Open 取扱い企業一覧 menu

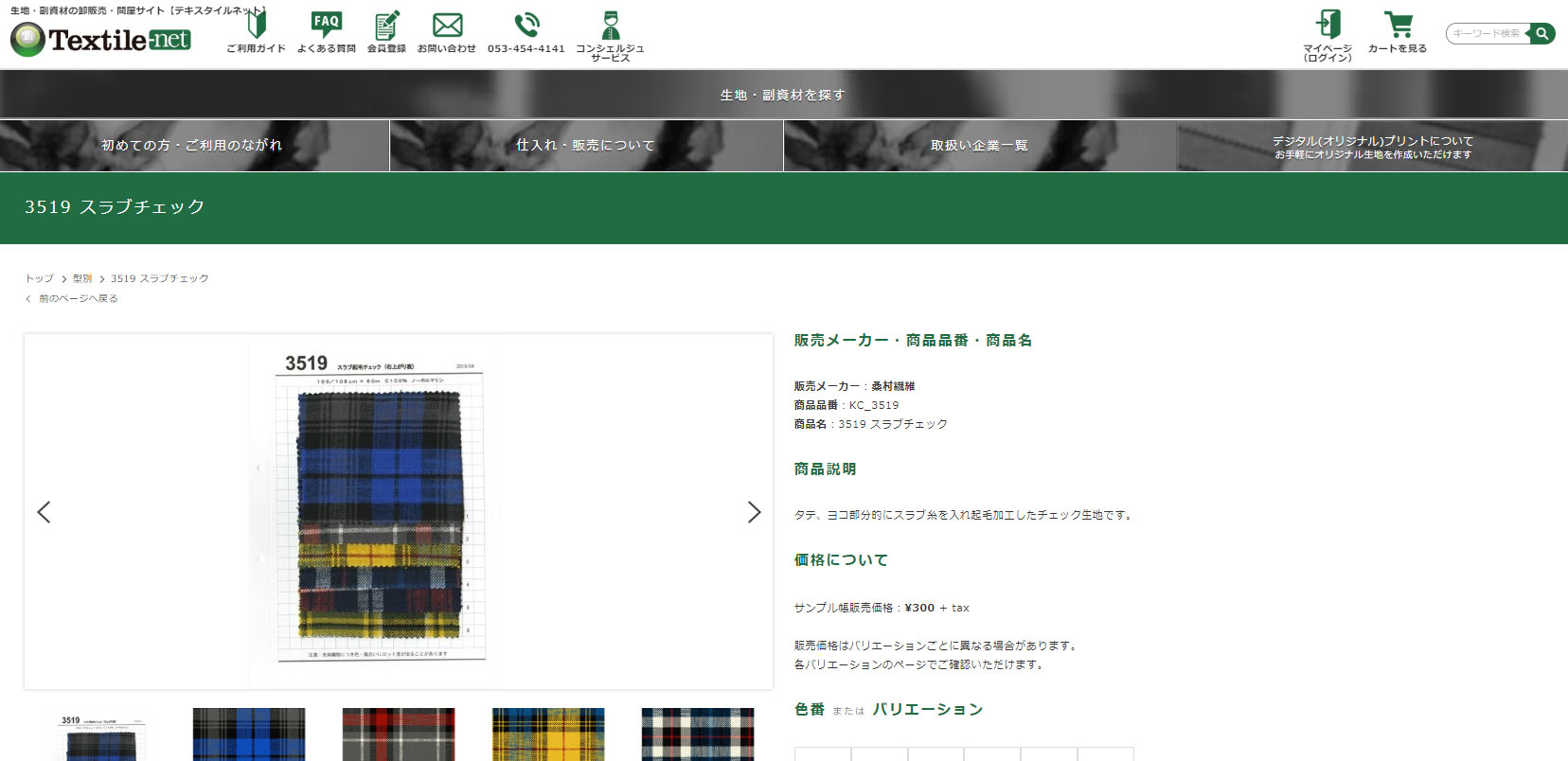[980, 145]
